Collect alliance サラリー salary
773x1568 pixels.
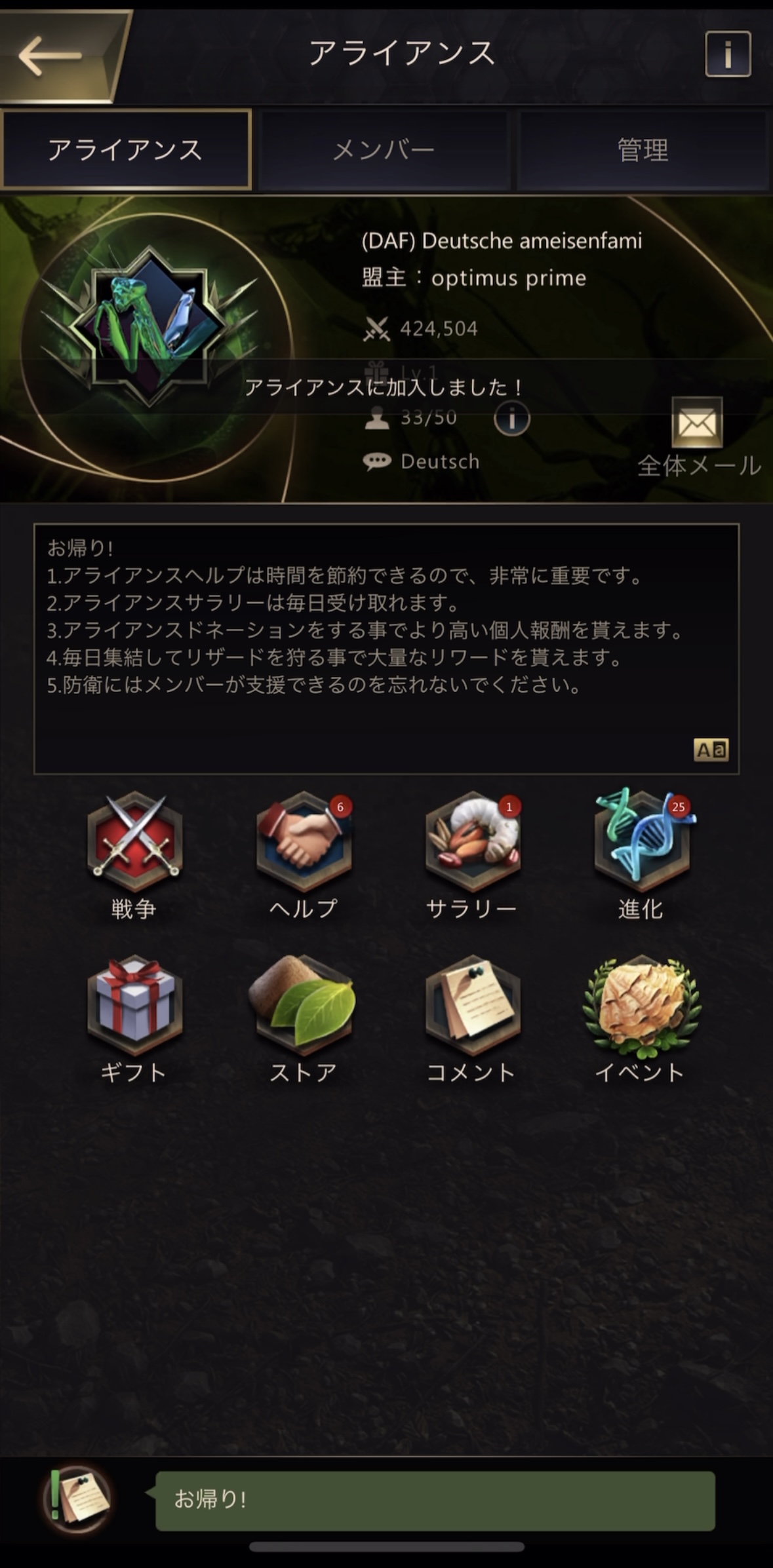coord(473,841)
